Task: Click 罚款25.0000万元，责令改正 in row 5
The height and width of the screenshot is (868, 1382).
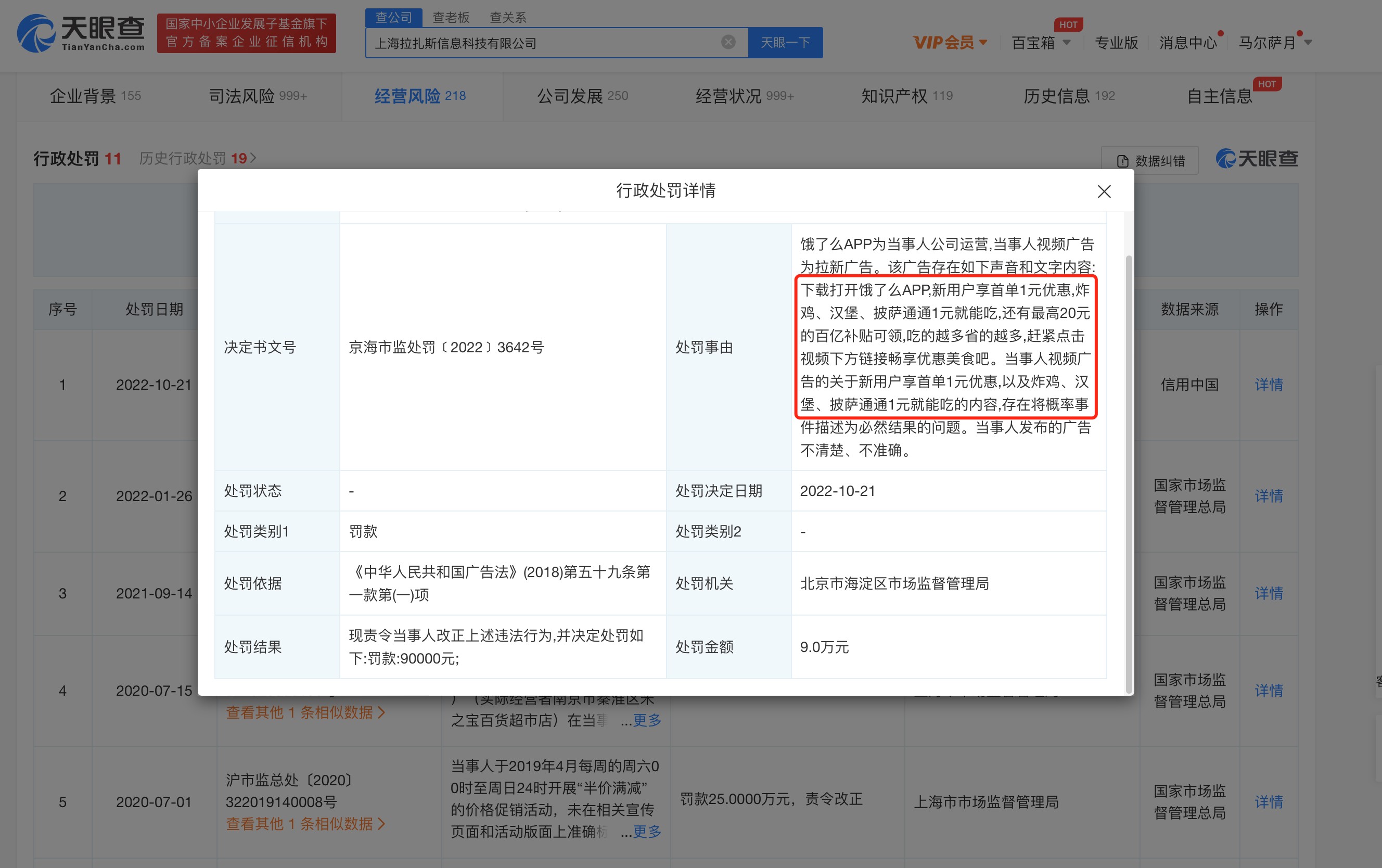Action: pos(771,799)
